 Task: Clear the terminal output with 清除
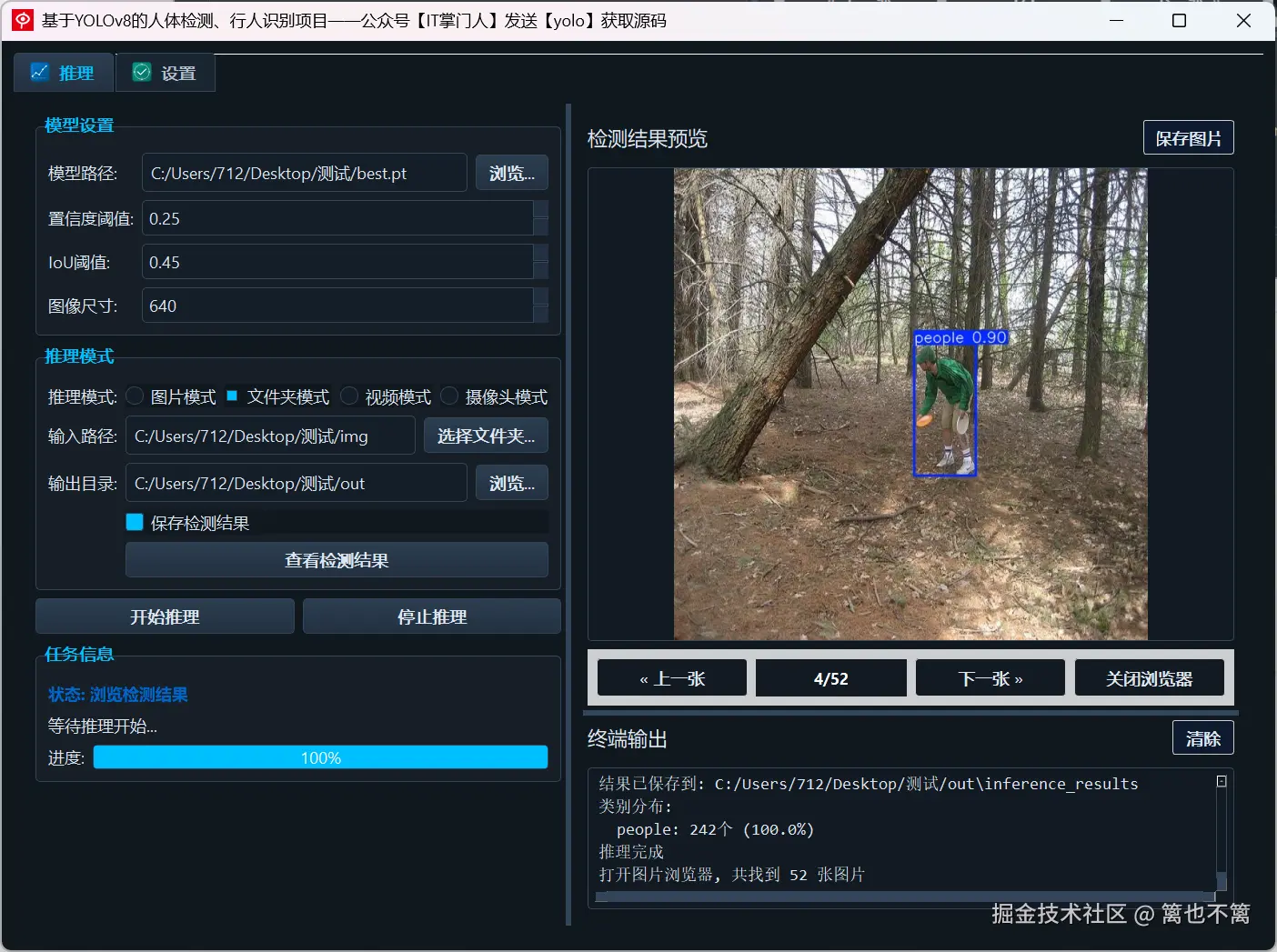point(1202,738)
